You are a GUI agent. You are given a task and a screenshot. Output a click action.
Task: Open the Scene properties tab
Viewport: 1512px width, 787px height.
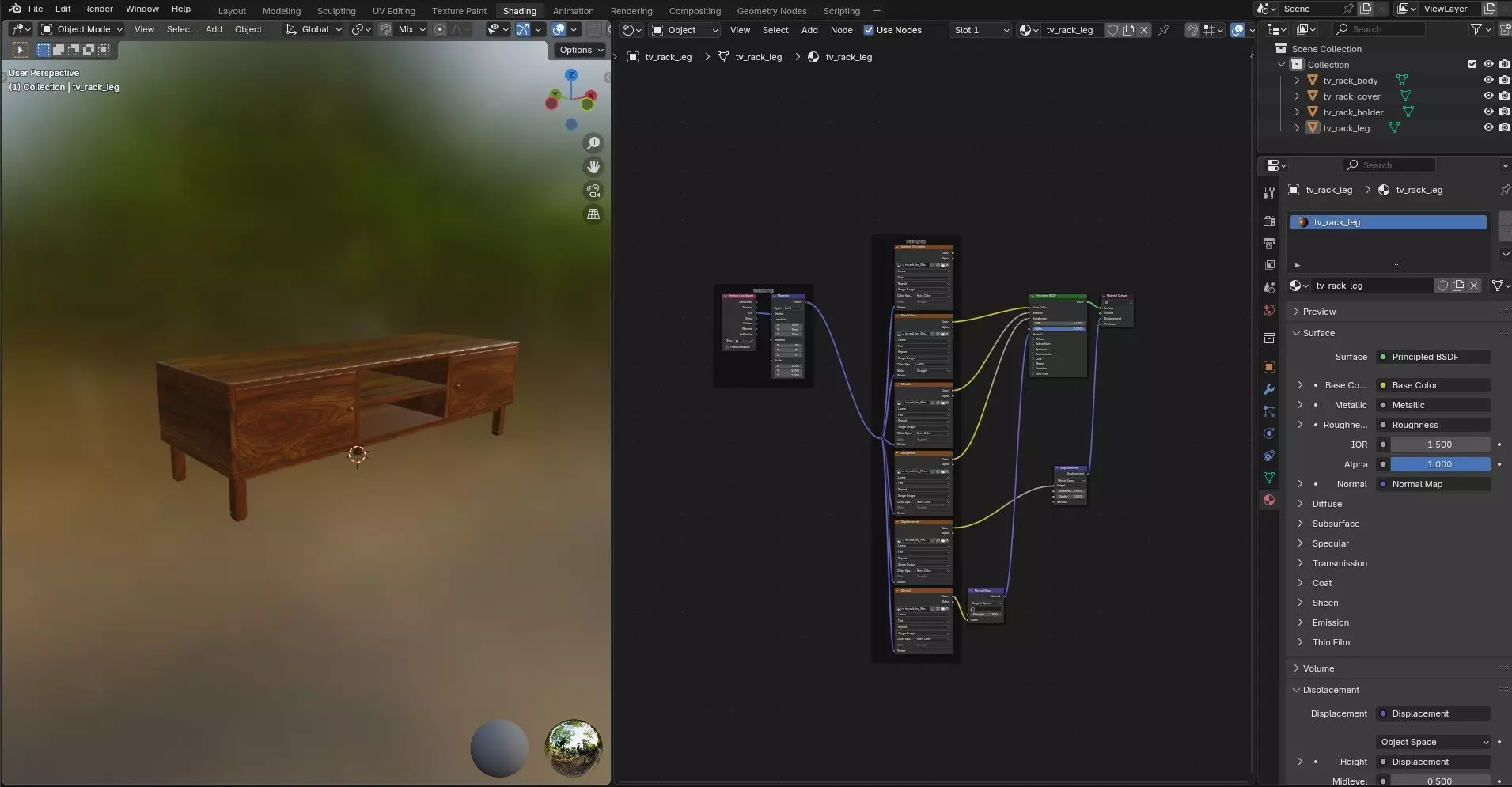1269,288
